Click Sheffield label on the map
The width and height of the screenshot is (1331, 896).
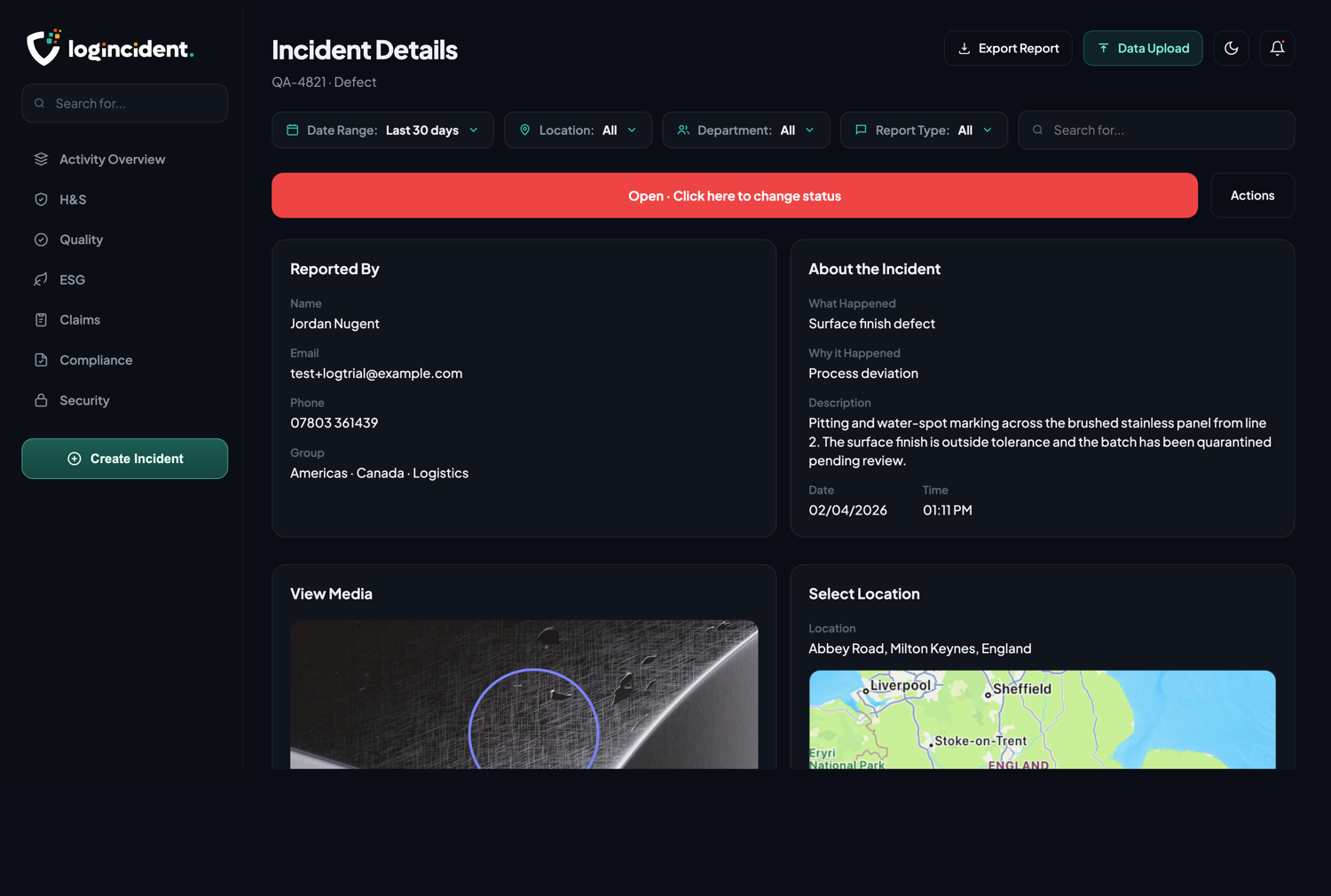[1022, 688]
